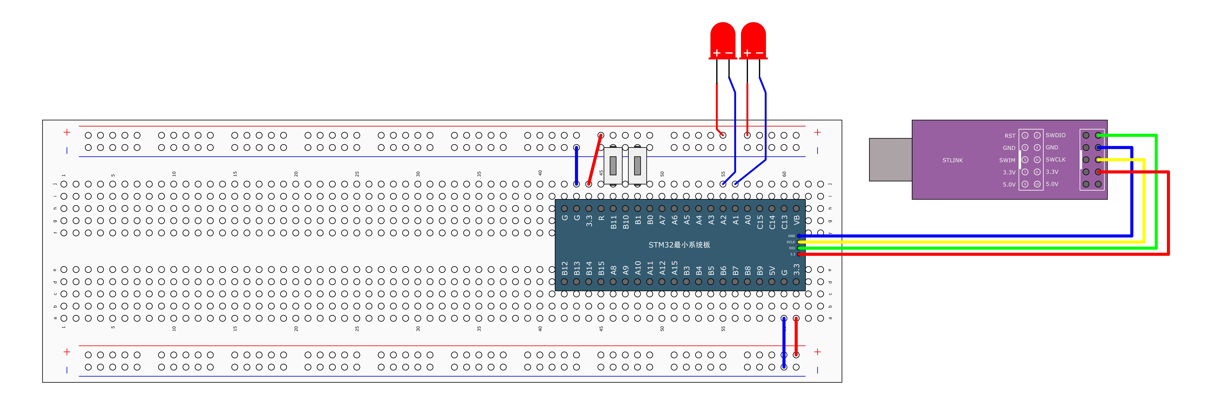Viewport: 1210px width, 410px height.
Task: Click STM32 pin label B9
Action: pos(760,270)
